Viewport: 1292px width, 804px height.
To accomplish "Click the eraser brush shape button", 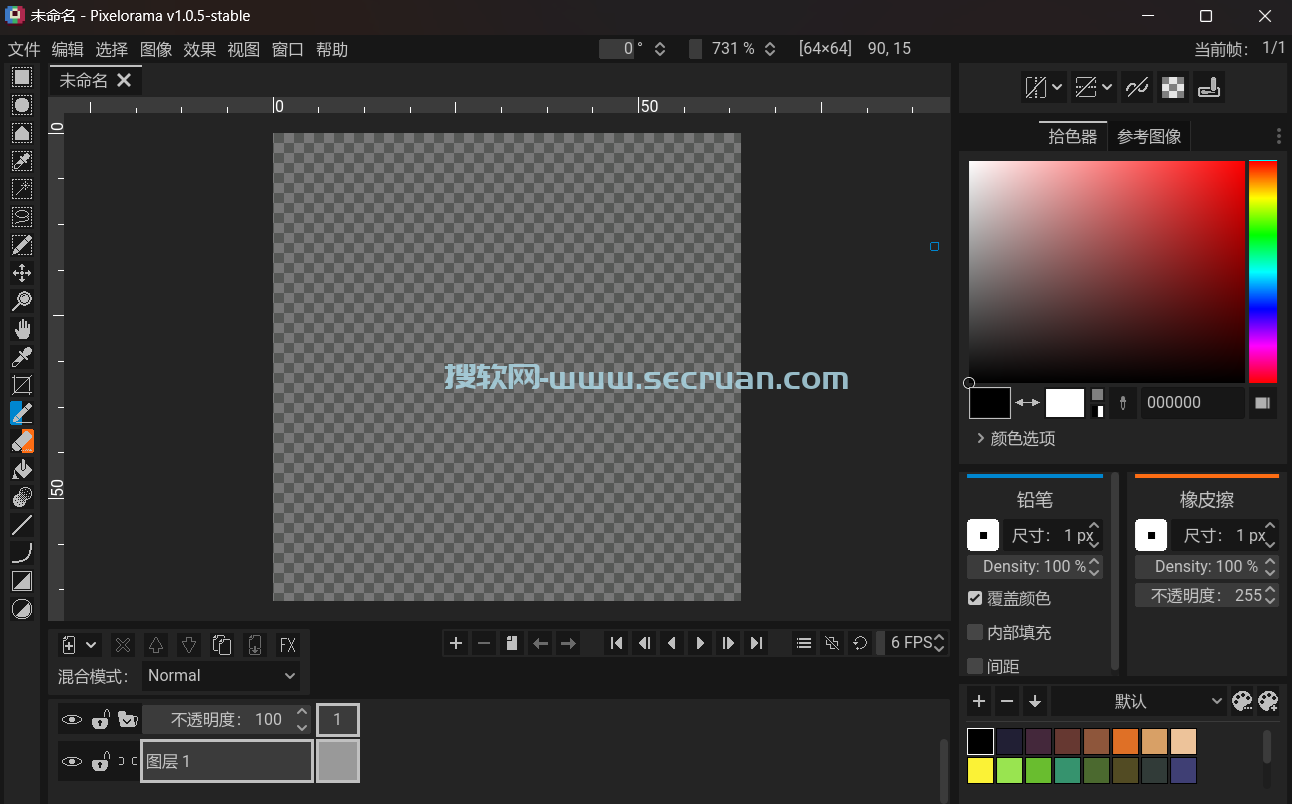I will pos(1151,536).
